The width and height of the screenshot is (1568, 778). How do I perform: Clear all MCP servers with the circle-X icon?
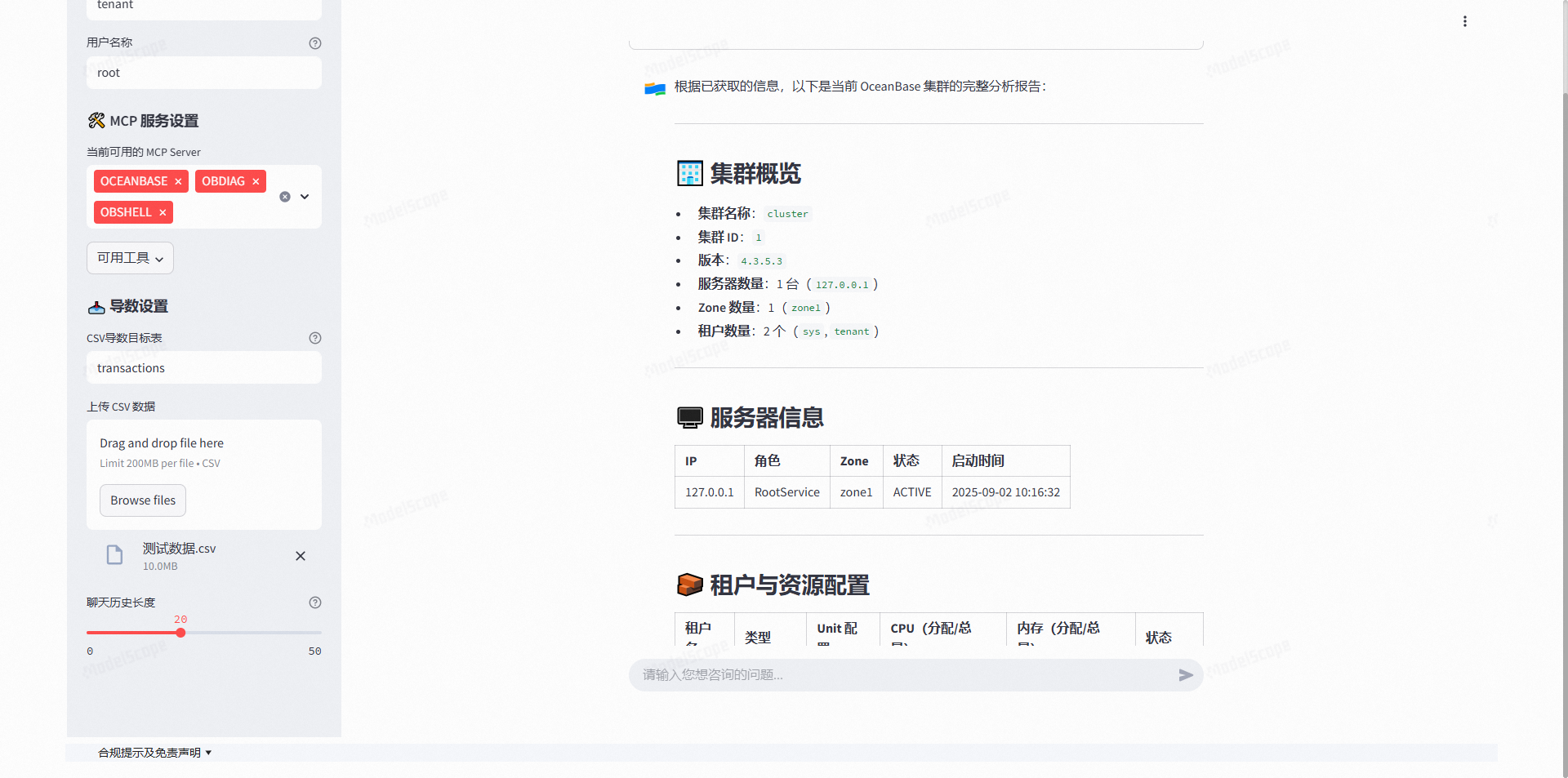pyautogui.click(x=284, y=197)
